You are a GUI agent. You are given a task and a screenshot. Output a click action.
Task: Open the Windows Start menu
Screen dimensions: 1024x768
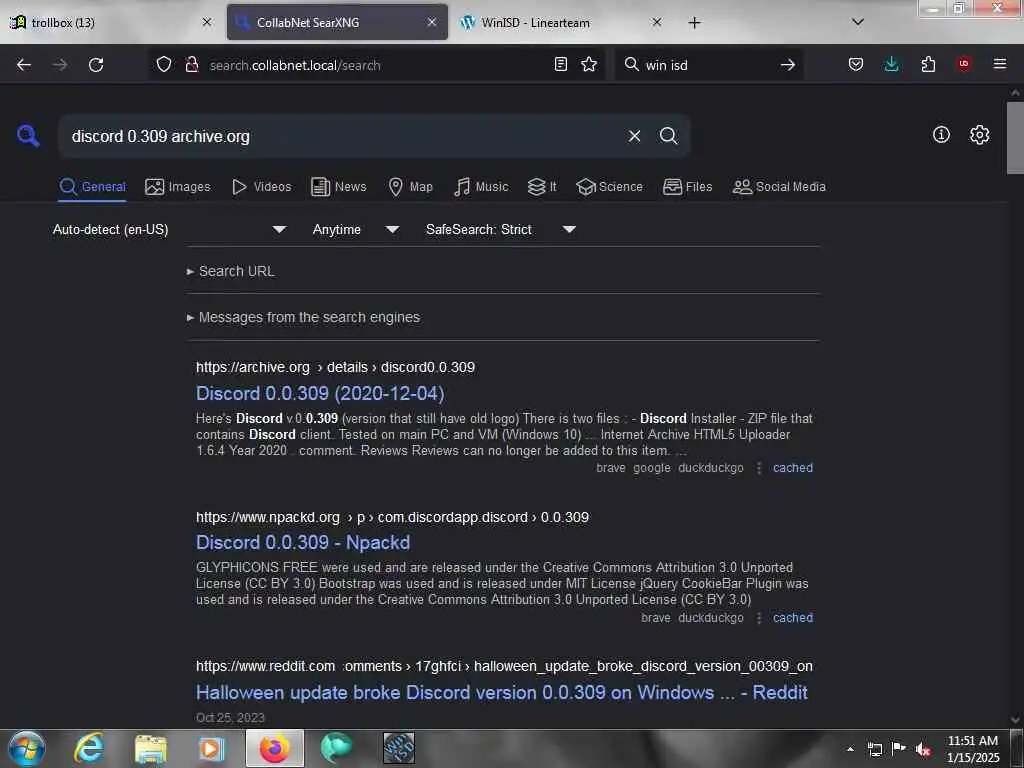coord(27,748)
